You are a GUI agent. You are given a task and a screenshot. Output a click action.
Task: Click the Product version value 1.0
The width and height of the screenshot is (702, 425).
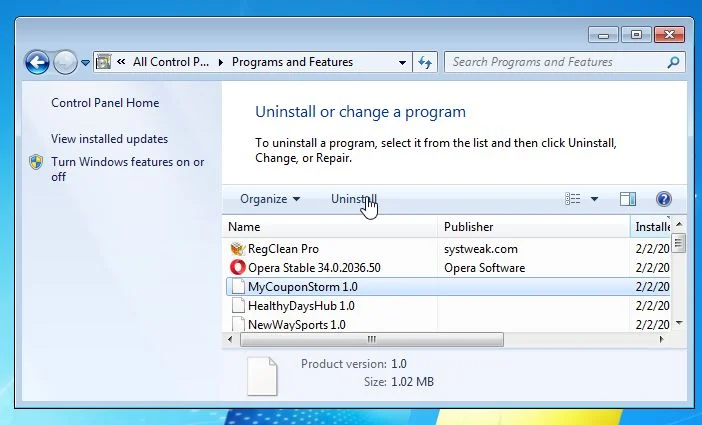[399, 364]
